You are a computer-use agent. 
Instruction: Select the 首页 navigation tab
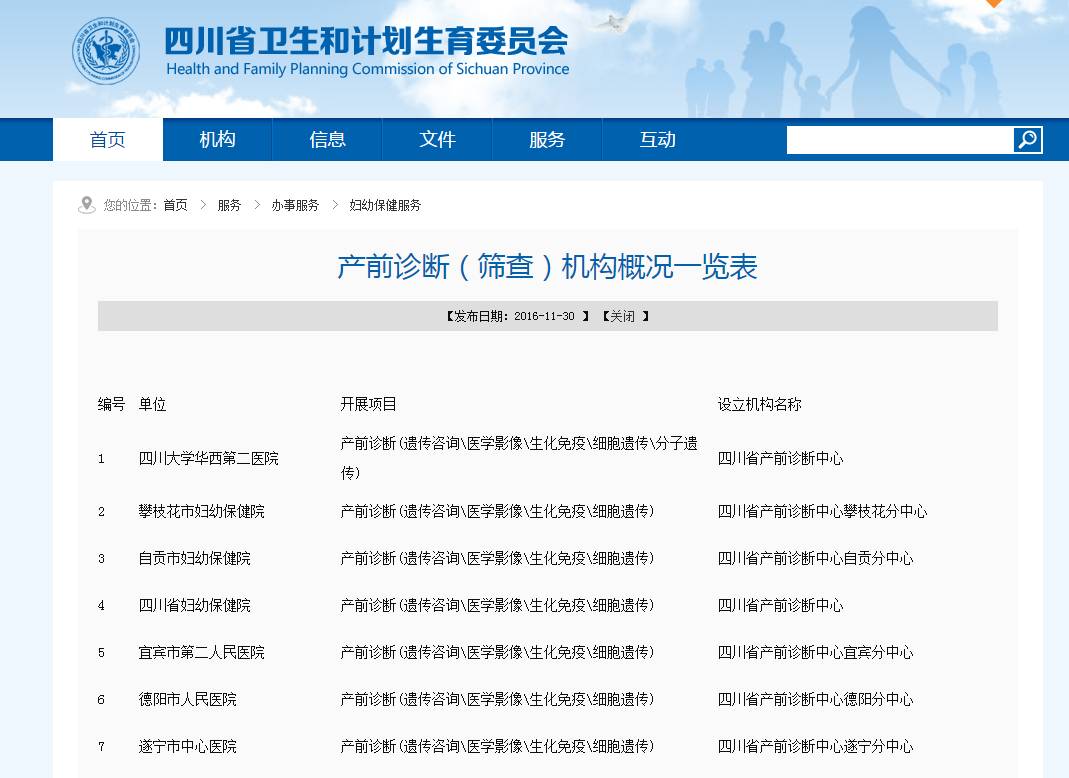tap(108, 140)
